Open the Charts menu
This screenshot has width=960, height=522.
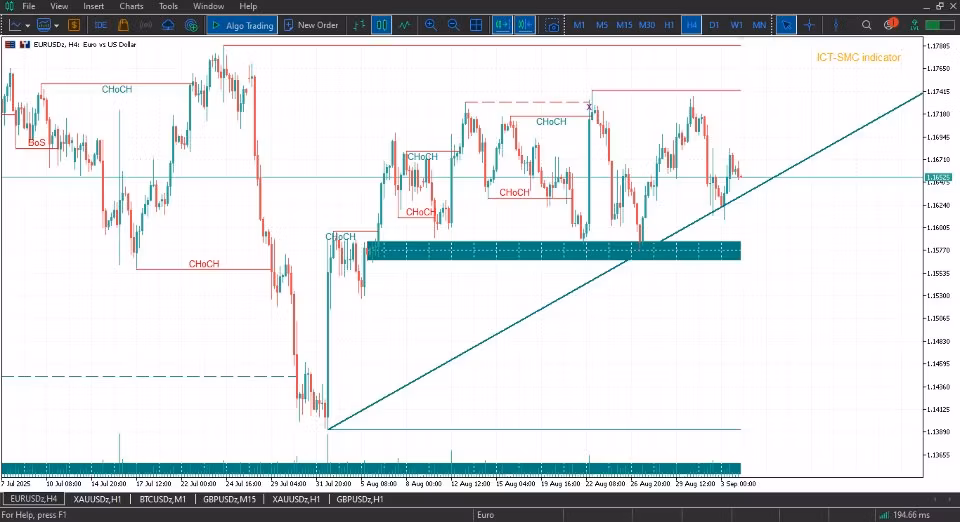pyautogui.click(x=131, y=6)
